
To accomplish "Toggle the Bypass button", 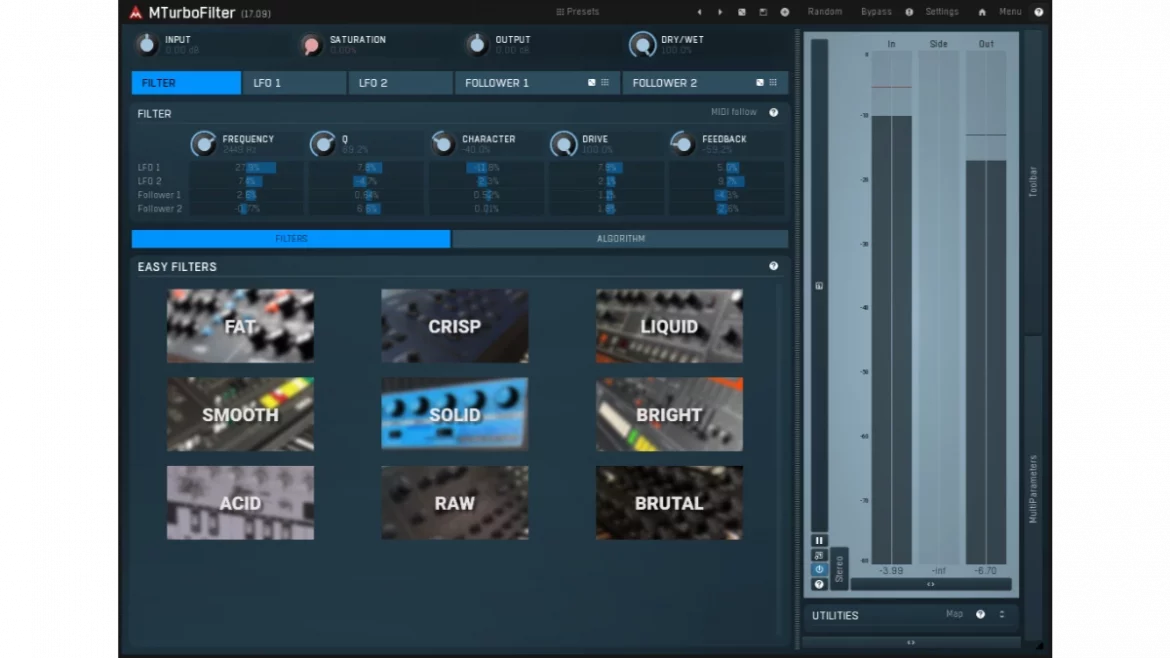I will point(876,12).
